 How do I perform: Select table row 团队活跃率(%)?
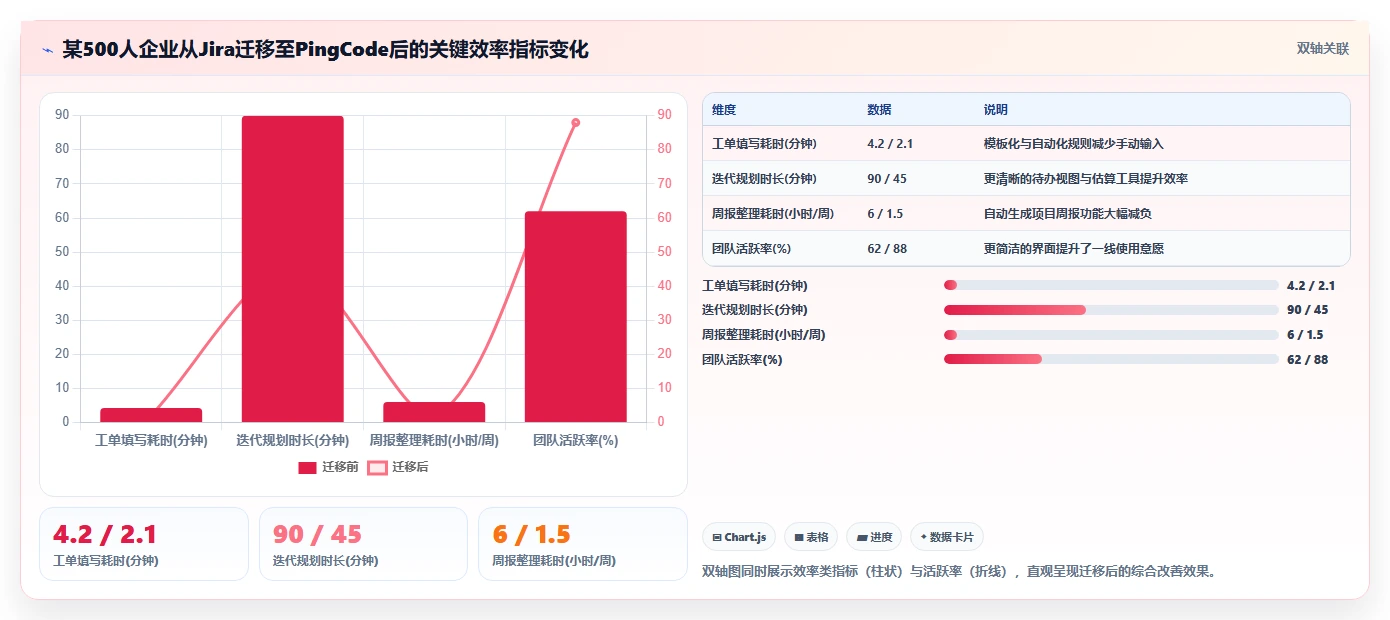point(1026,248)
